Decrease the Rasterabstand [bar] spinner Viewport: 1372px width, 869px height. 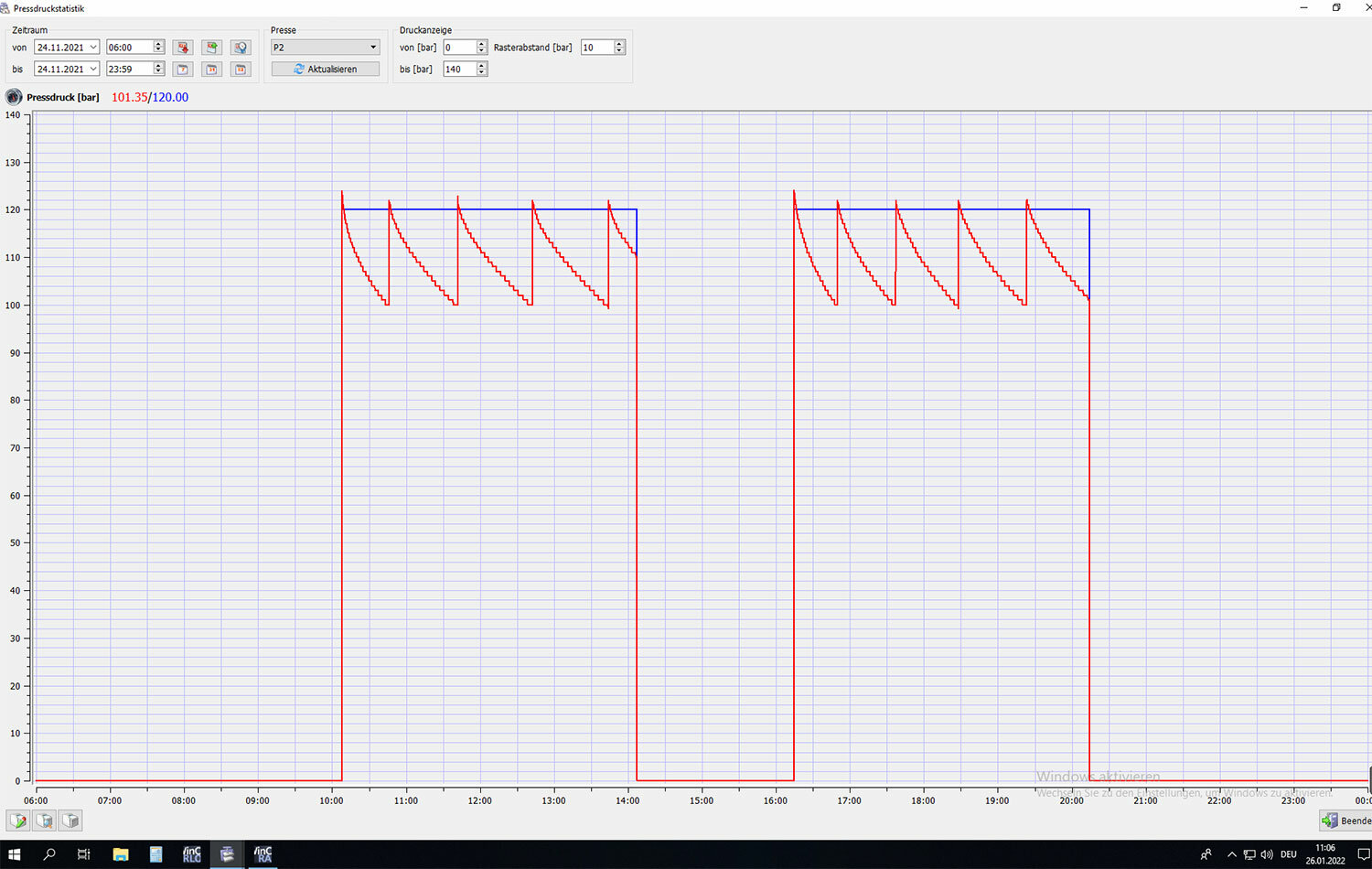[x=619, y=50]
